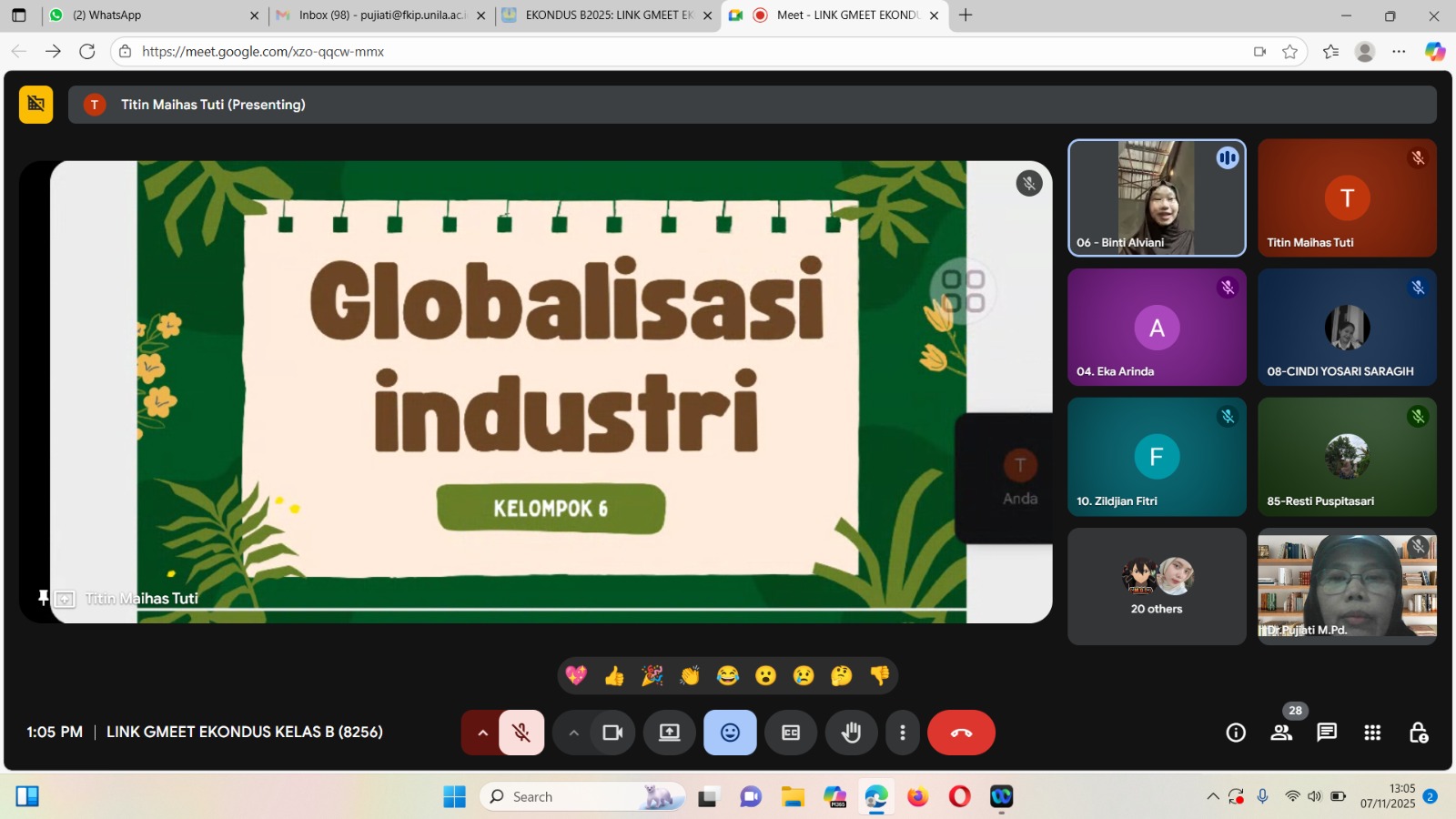This screenshot has width=1456, height=819.
Task: Send the thumbs up reaction
Action: (x=614, y=675)
